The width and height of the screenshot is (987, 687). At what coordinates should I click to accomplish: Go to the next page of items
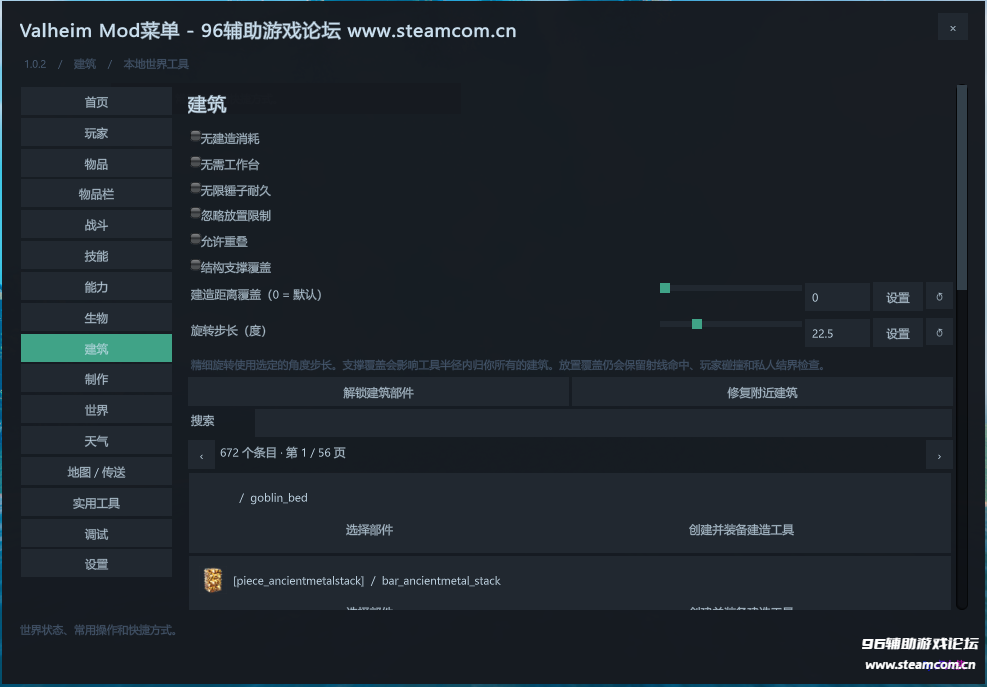point(939,455)
